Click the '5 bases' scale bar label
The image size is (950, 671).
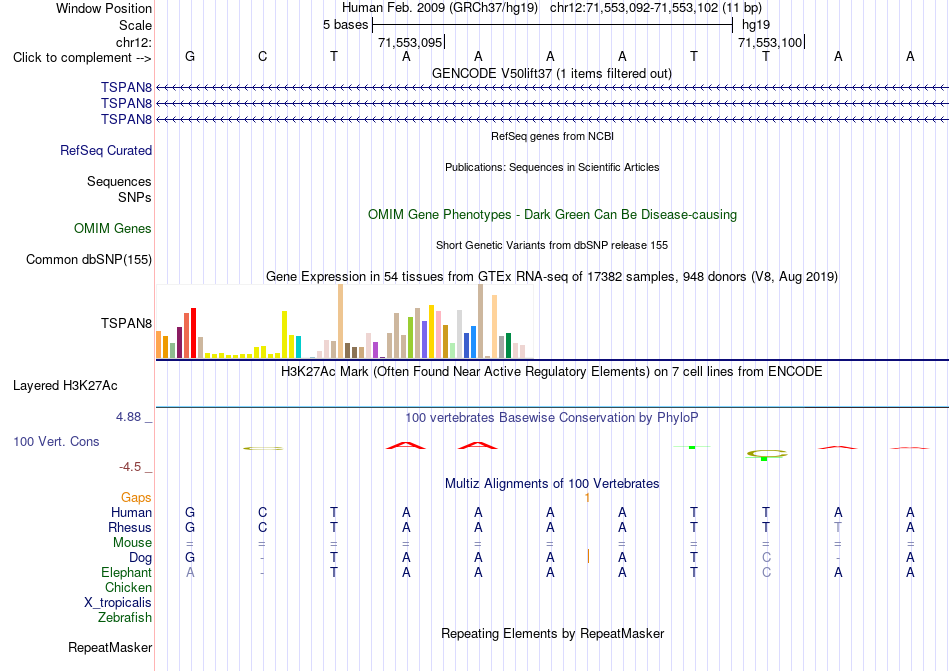click(345, 25)
